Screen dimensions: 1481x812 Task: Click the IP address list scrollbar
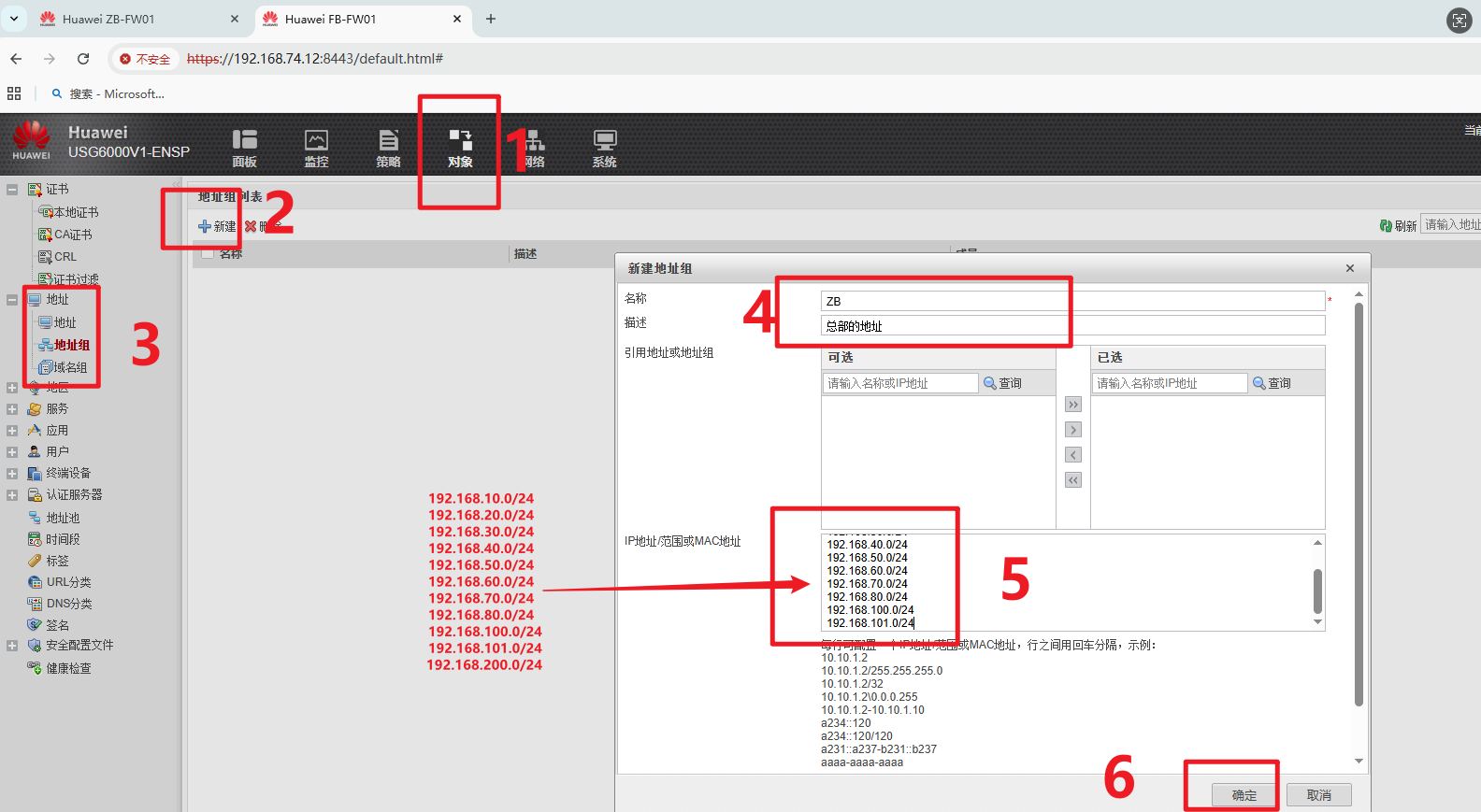1317,589
